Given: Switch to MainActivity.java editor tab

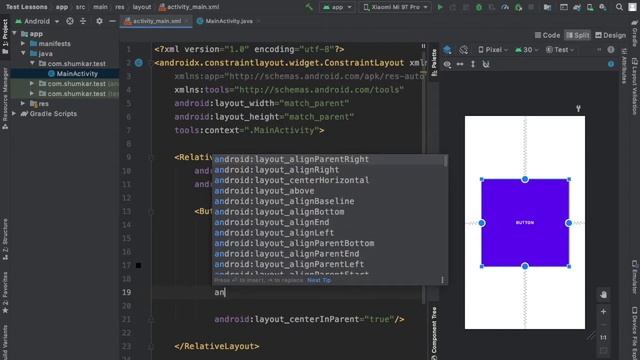Looking at the screenshot, I should click(228, 21).
